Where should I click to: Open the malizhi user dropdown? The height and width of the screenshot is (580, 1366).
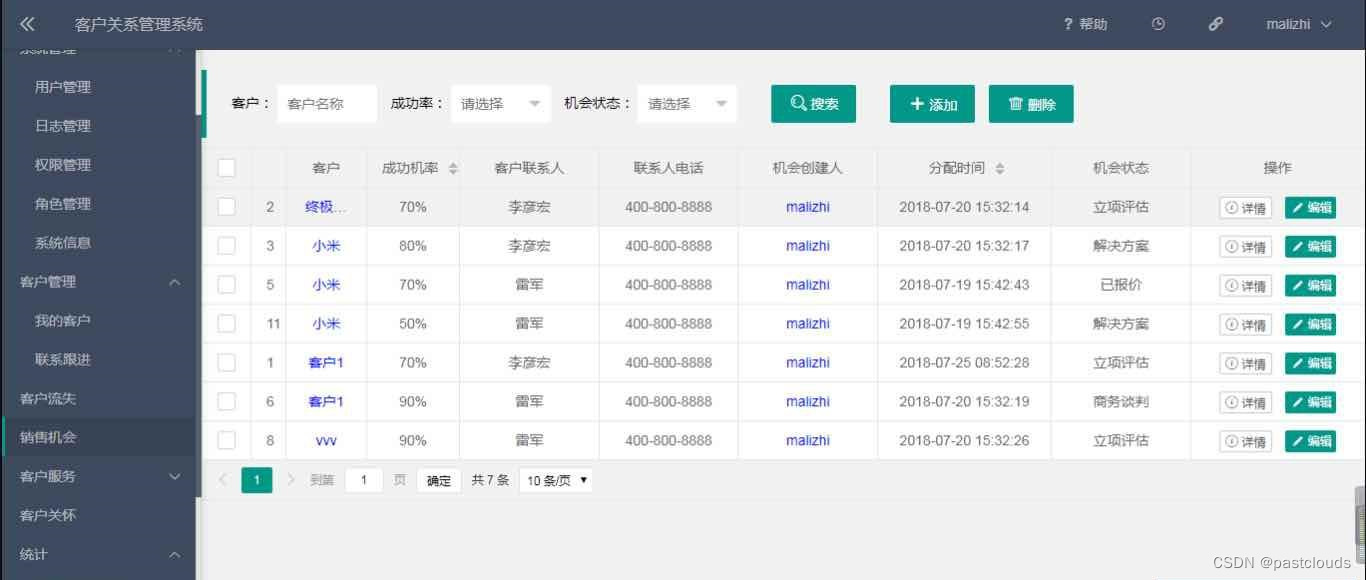[x=1299, y=24]
